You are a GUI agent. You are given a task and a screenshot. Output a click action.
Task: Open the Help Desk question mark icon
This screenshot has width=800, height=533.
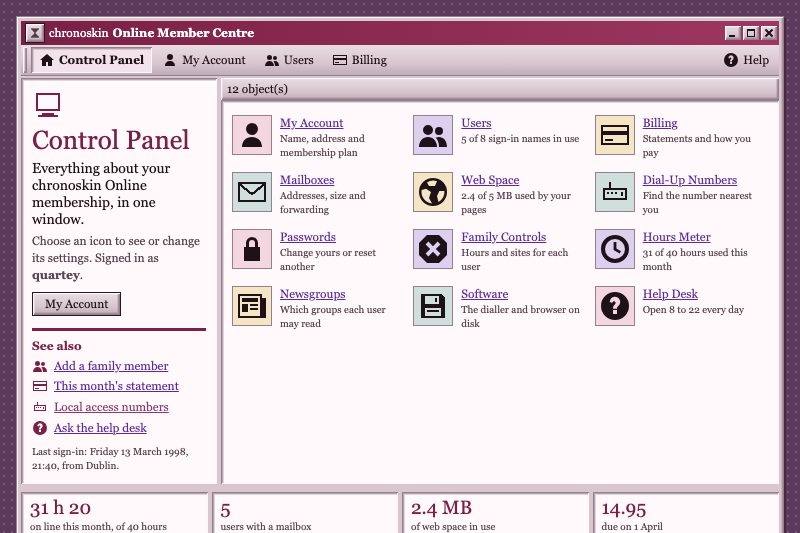pos(615,306)
